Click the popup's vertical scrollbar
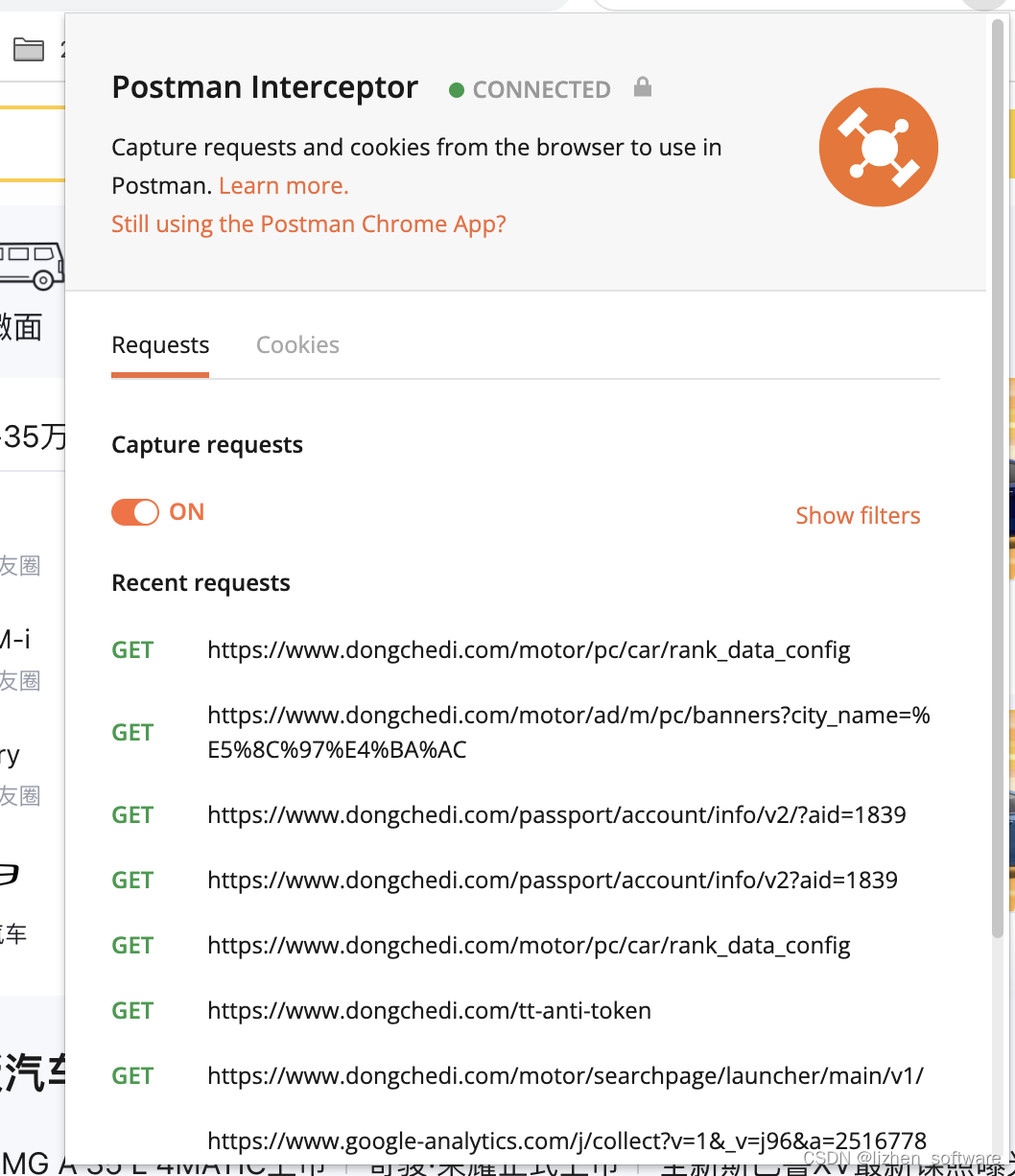1015x1176 pixels. coord(998,480)
